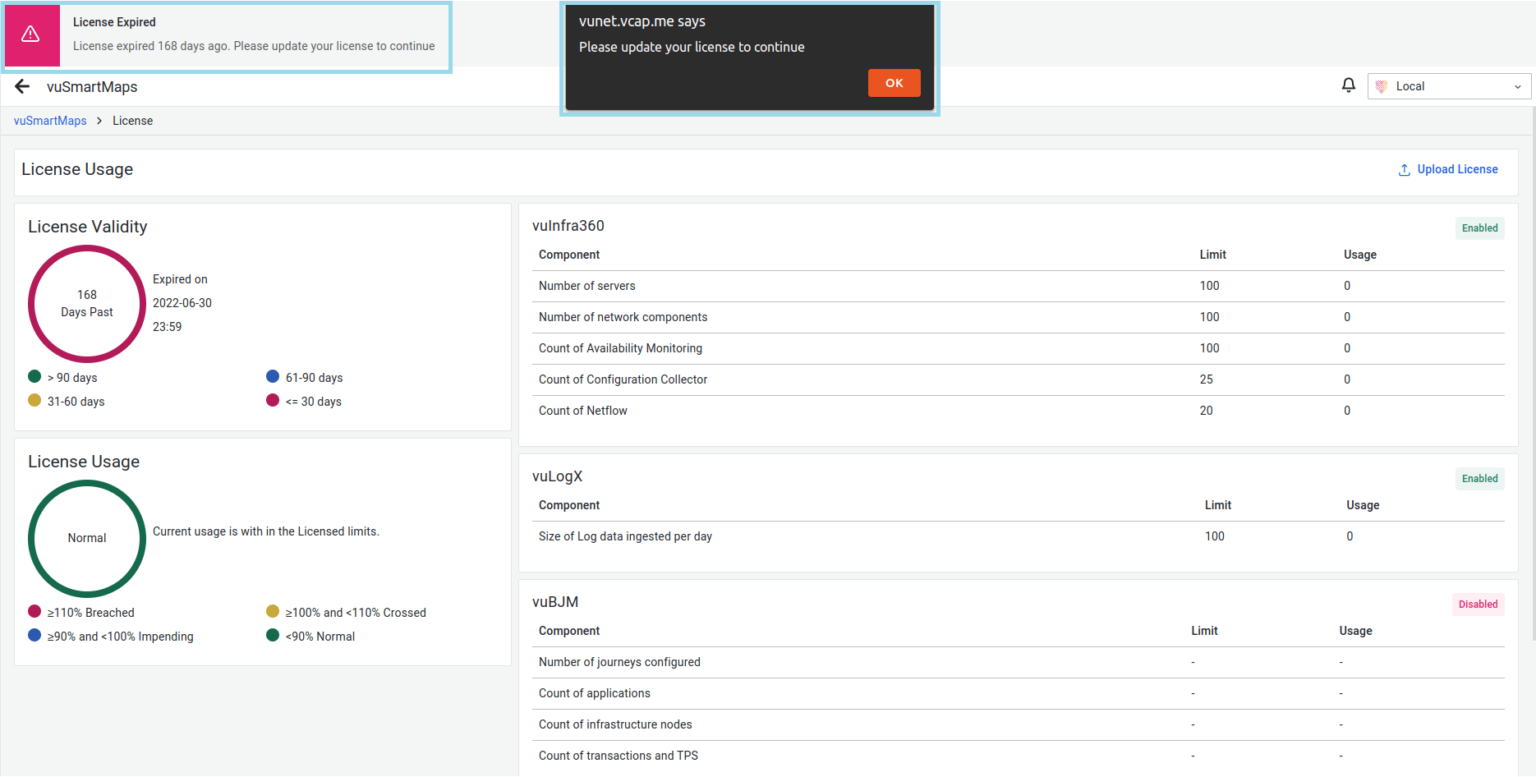Click the green > 90 days legend dot
The width and height of the screenshot is (1536, 777).
tap(35, 377)
